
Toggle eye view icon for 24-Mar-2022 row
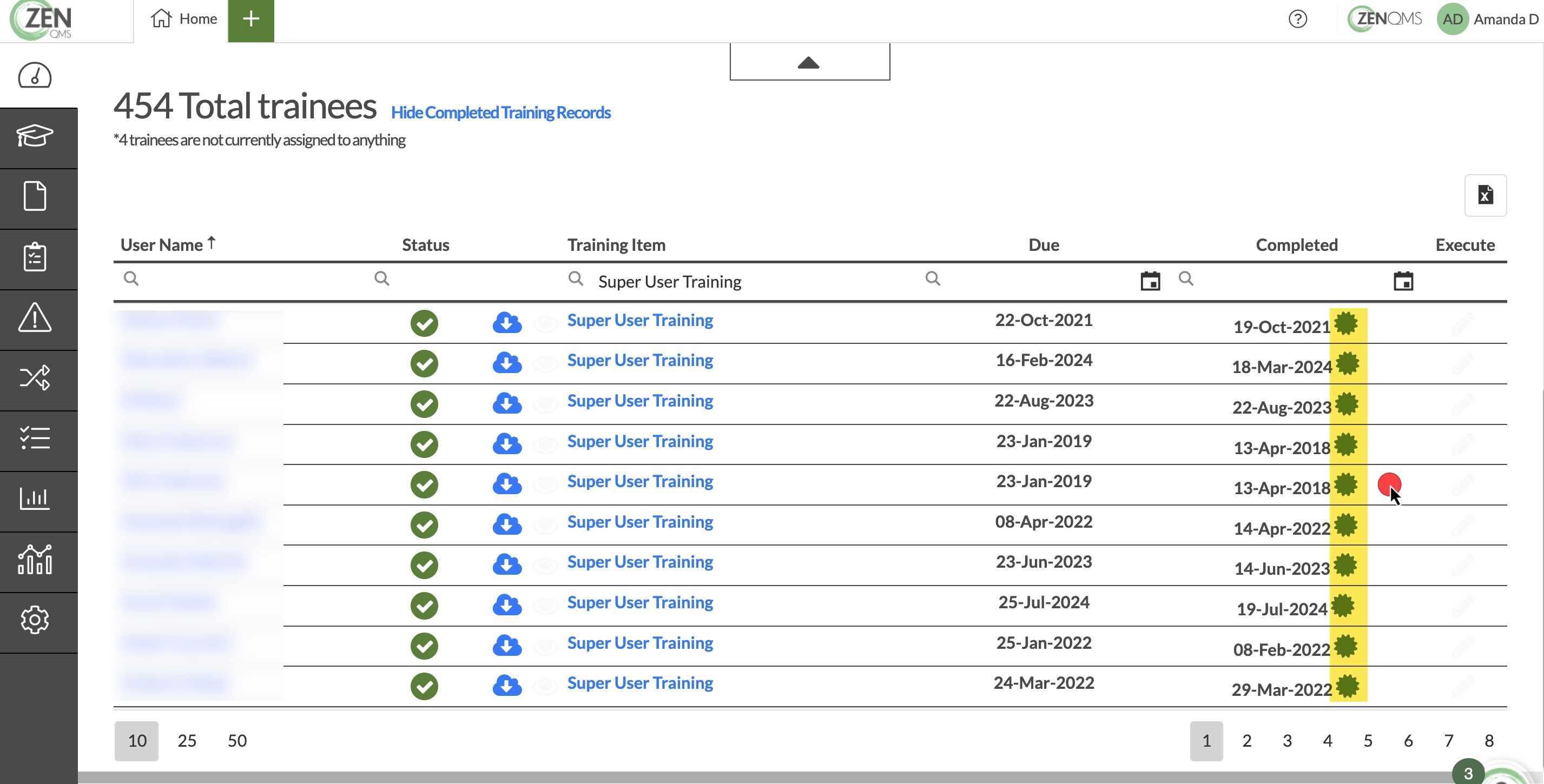545,686
